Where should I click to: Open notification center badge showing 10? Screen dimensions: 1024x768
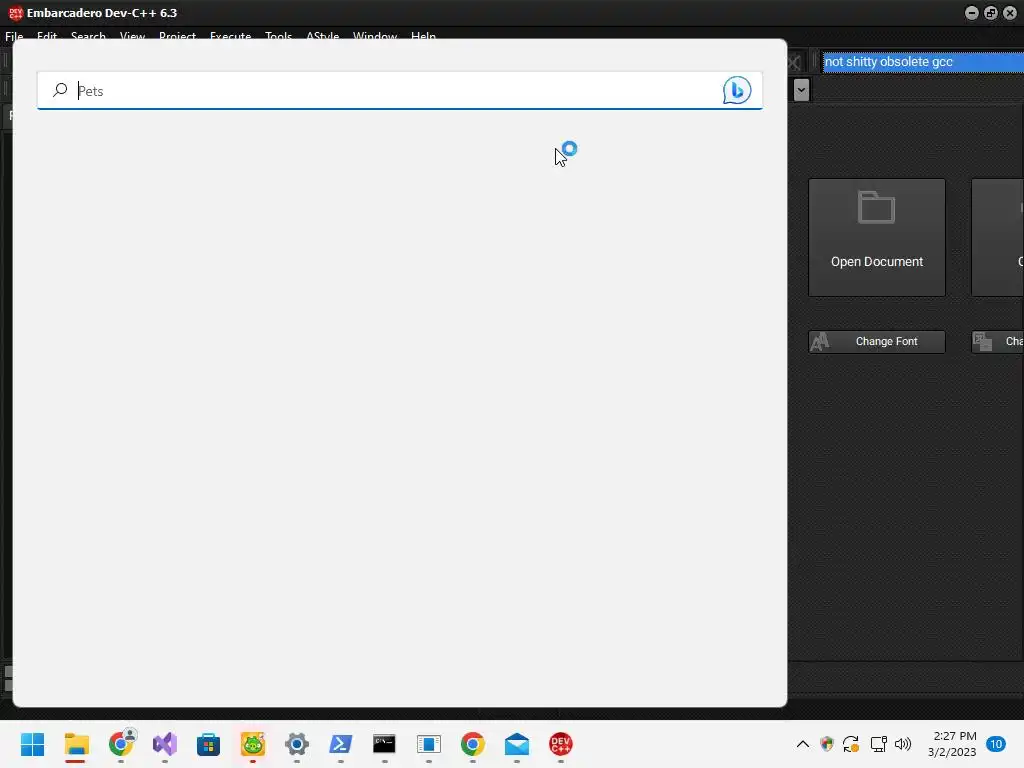(x=996, y=744)
